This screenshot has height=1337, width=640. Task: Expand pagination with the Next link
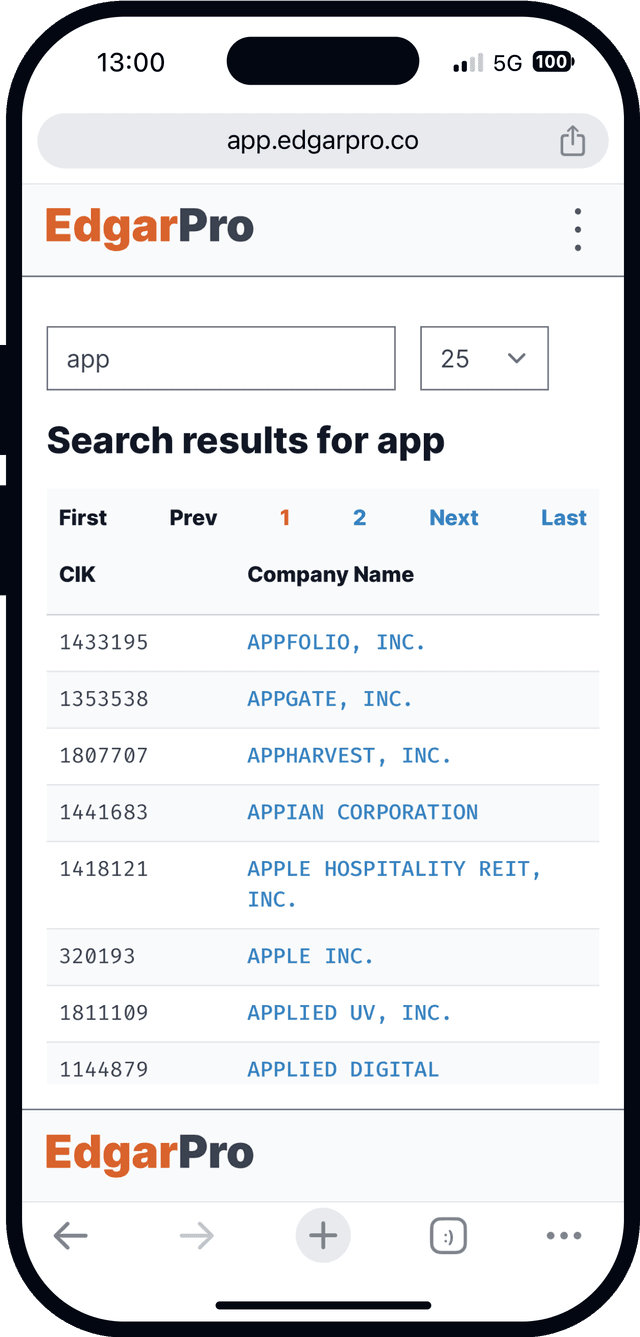[x=454, y=518]
